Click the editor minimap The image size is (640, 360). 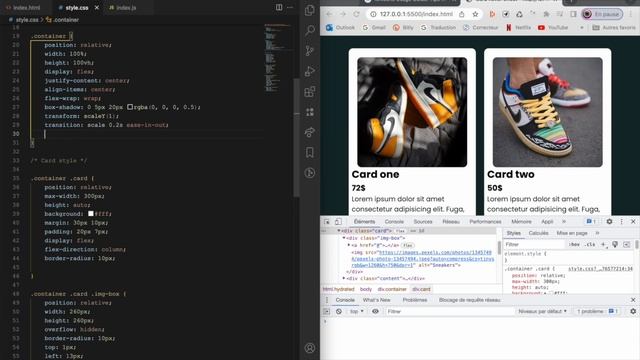coord(278,57)
